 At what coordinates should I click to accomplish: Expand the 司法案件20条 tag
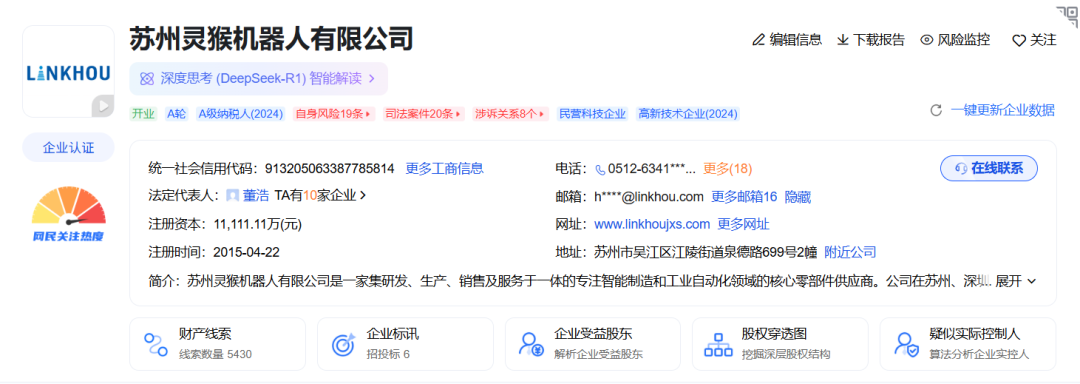click(x=424, y=114)
